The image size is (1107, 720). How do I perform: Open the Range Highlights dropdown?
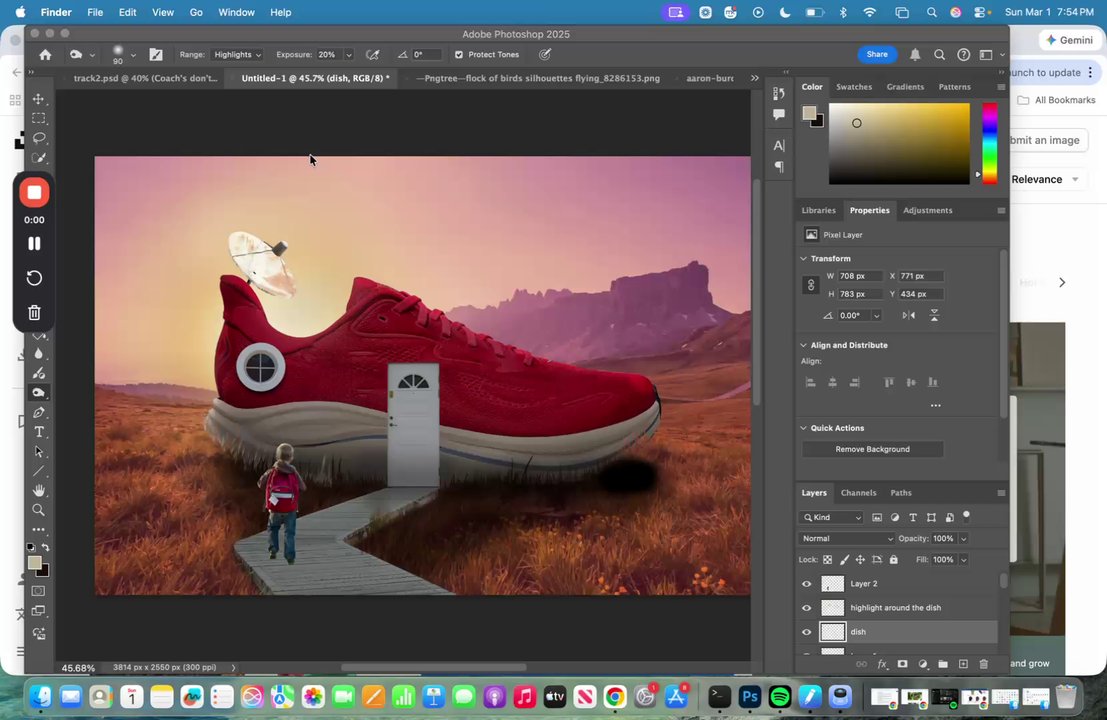pyautogui.click(x=237, y=55)
